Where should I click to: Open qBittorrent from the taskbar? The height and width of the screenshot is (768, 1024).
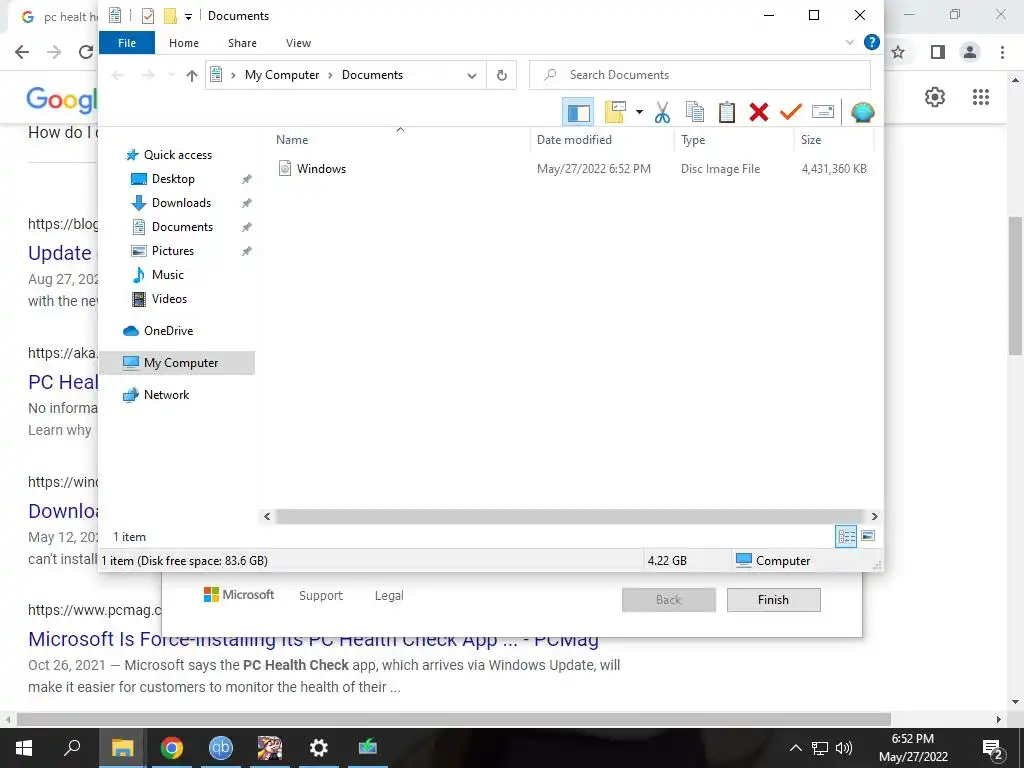click(x=221, y=748)
